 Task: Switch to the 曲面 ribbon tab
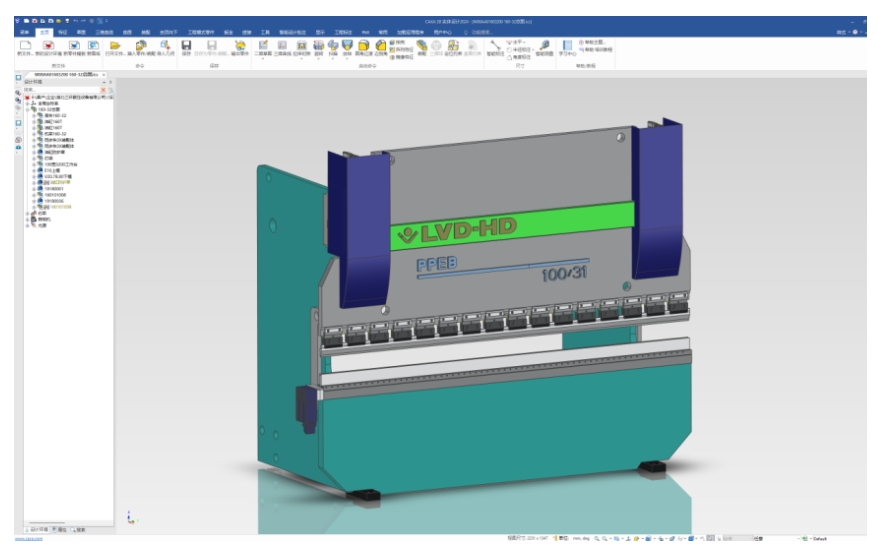pos(127,32)
